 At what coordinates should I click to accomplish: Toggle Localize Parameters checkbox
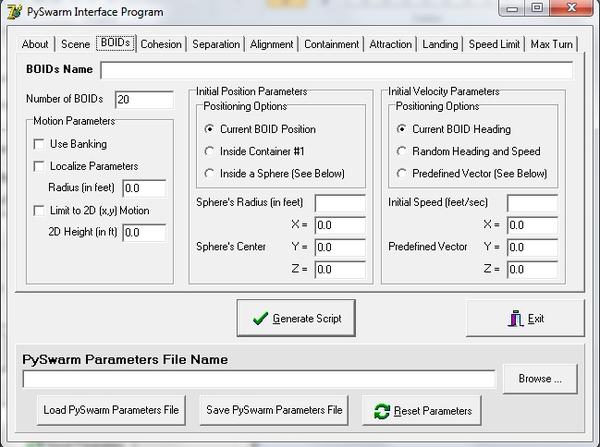click(x=39, y=166)
